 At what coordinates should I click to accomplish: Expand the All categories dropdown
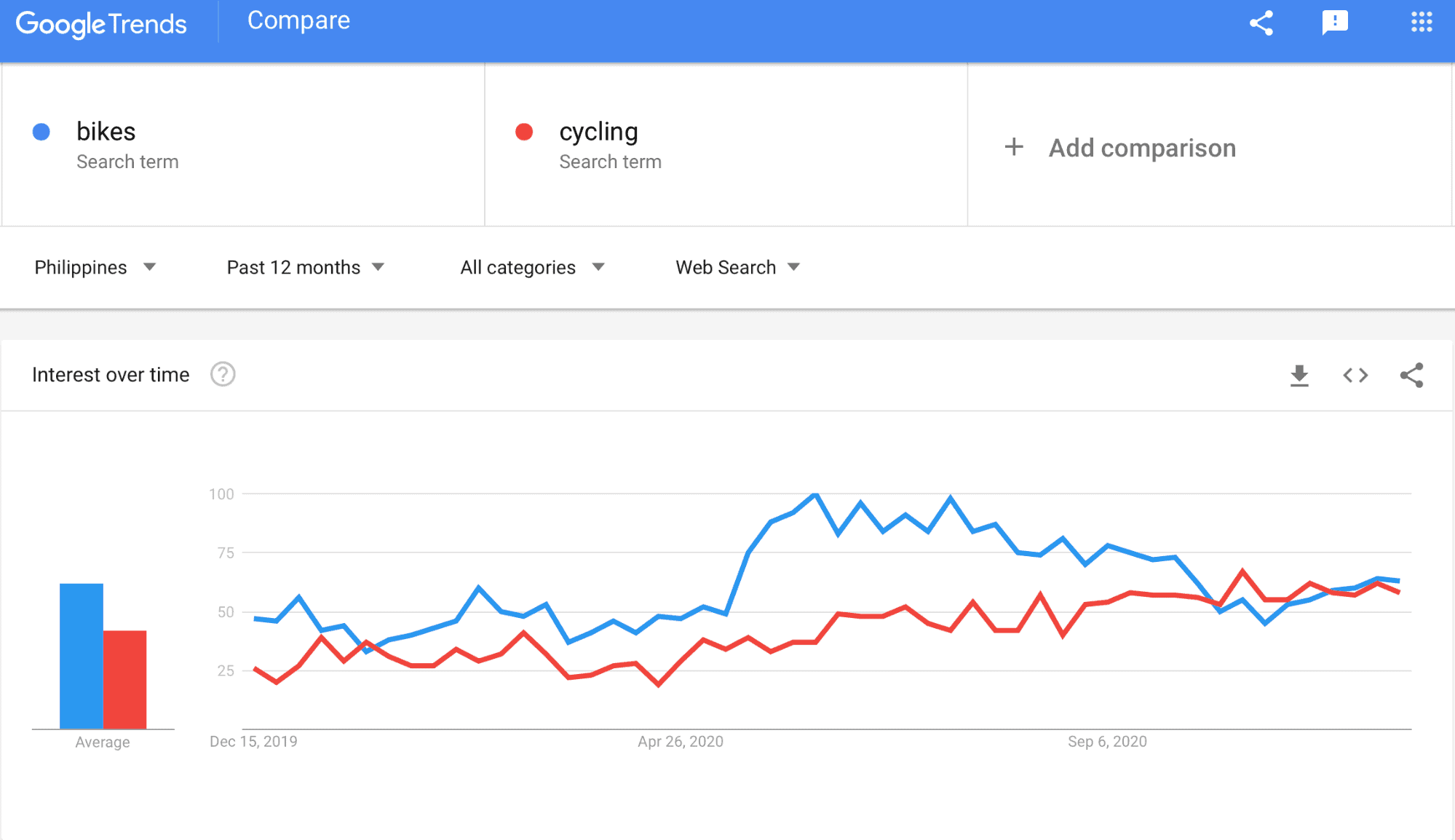click(x=533, y=267)
